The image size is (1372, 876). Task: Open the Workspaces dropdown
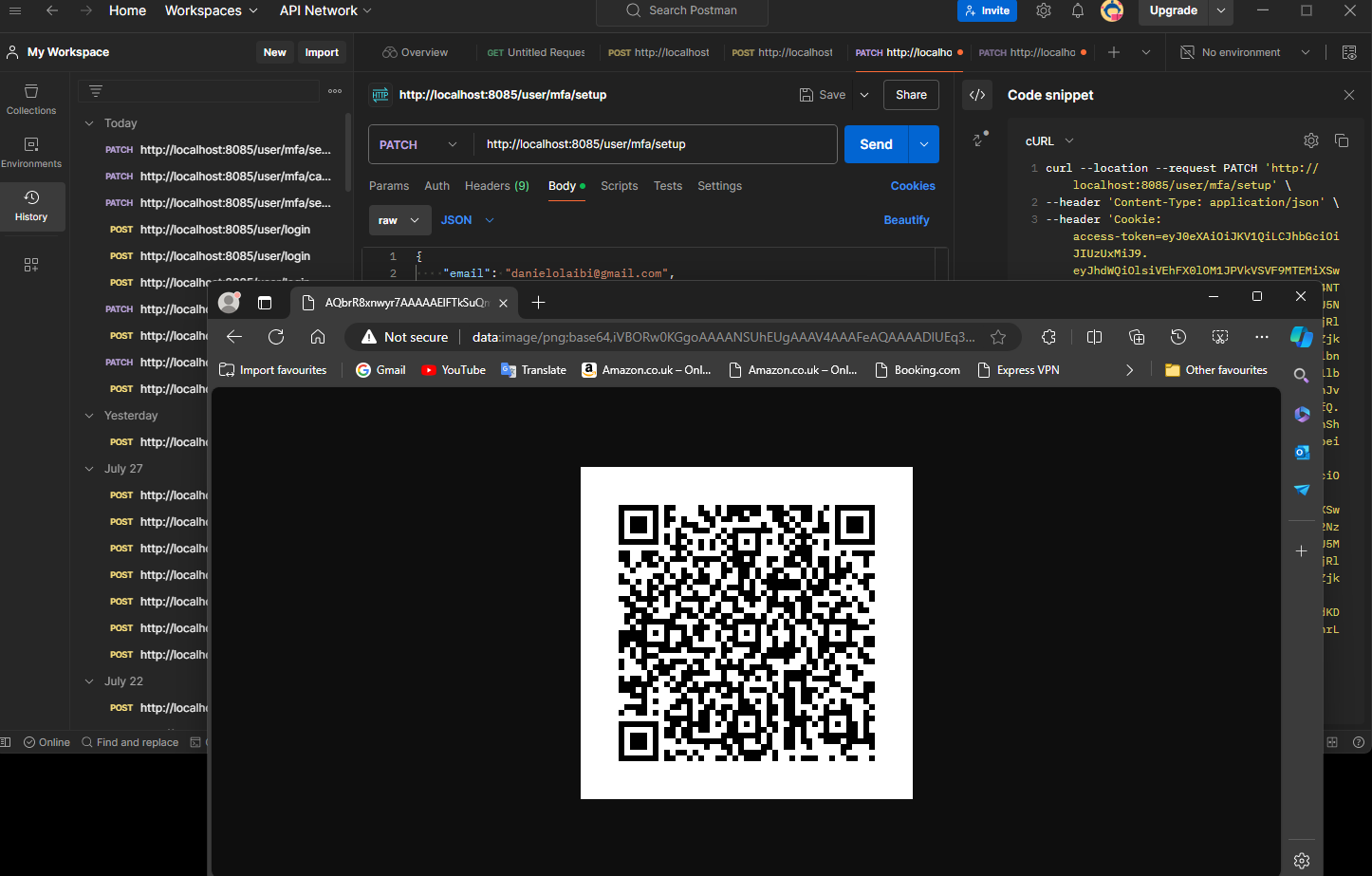[211, 10]
